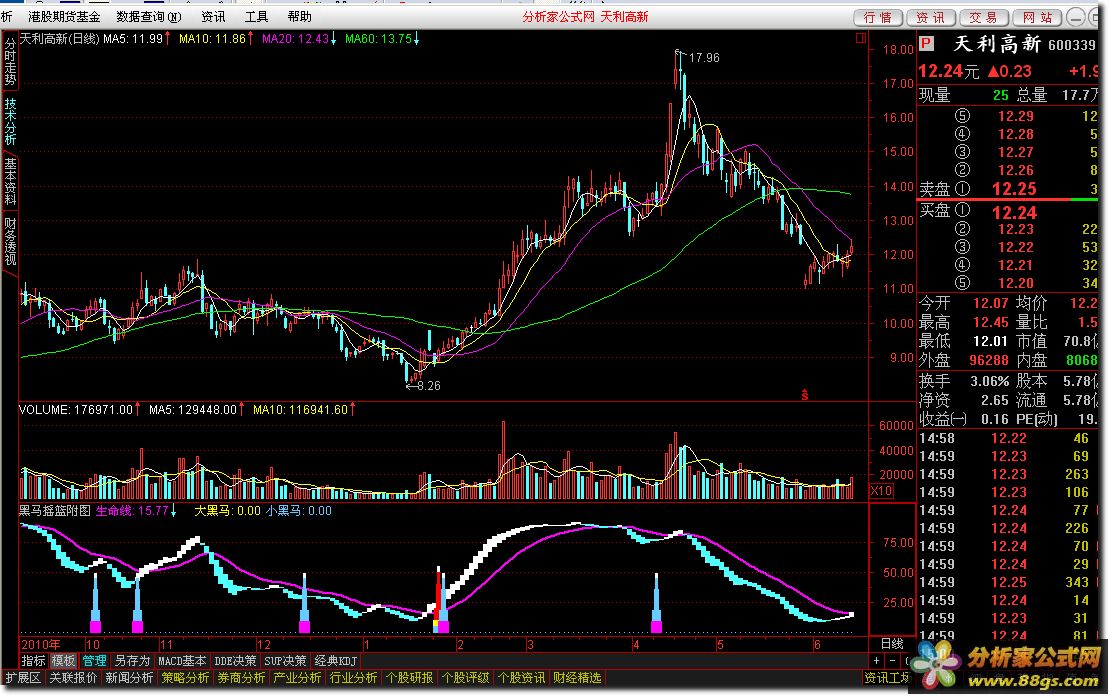
Task: Click the 交易 button
Action: coord(983,18)
